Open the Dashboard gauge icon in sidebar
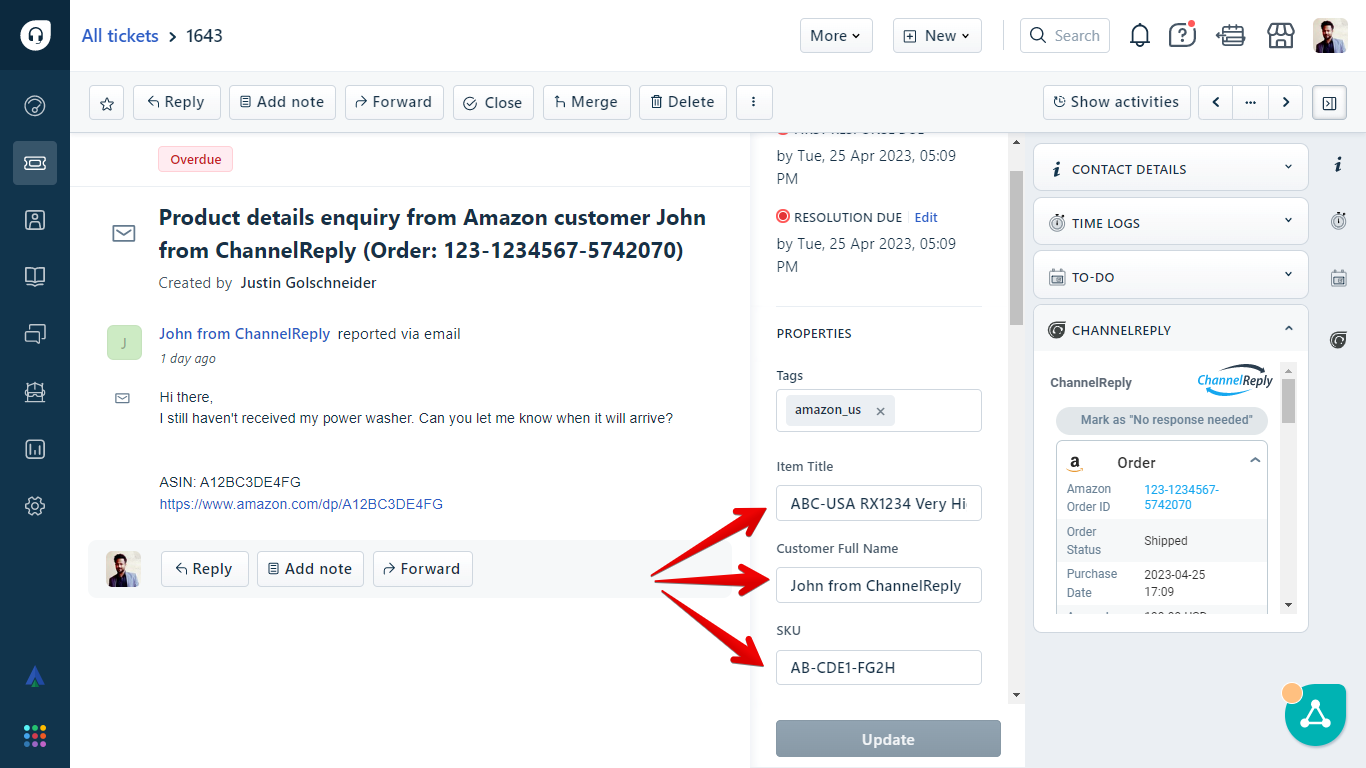1366x768 pixels. click(35, 106)
